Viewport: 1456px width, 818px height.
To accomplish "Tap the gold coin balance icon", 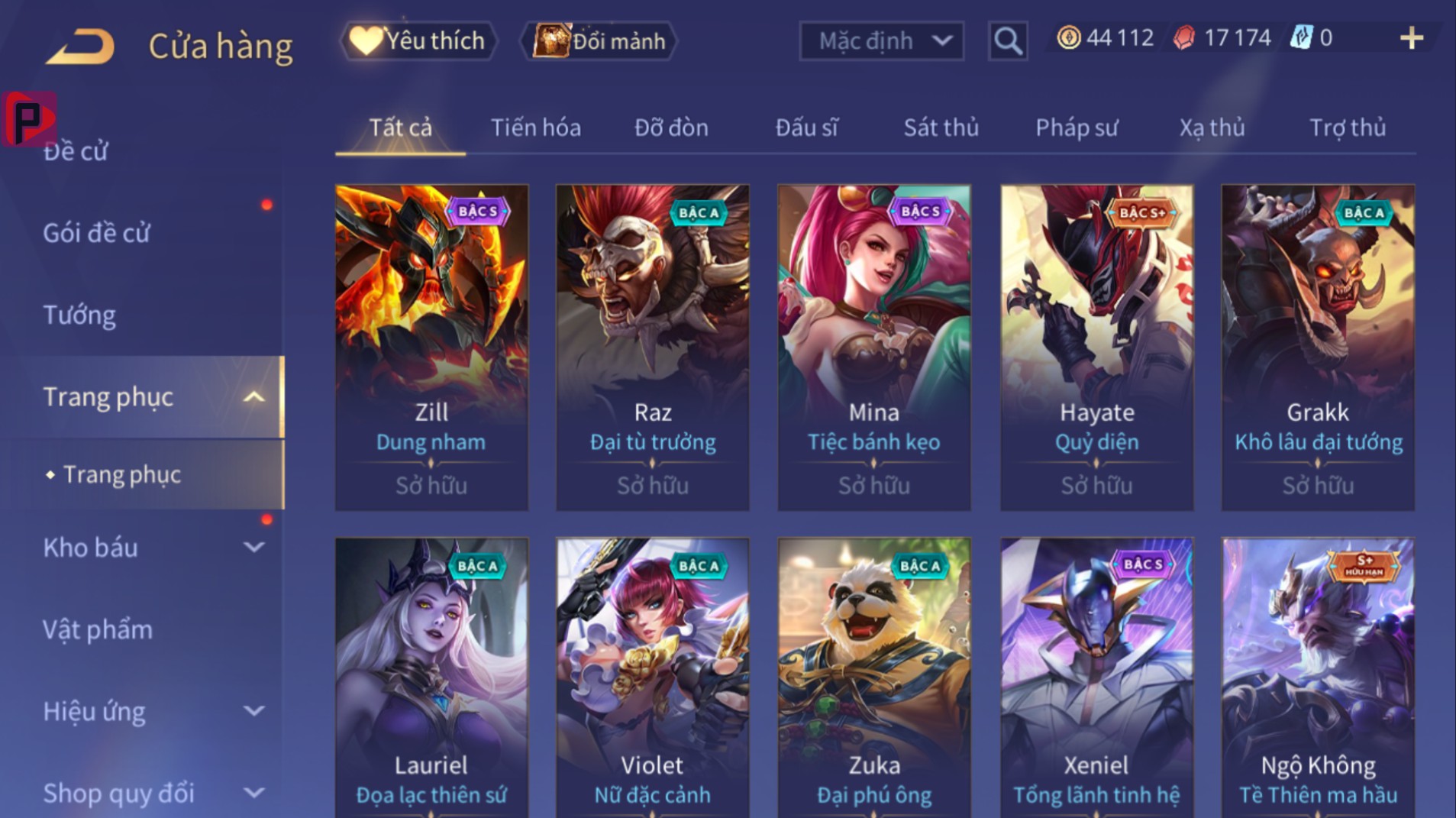I will (x=1069, y=37).
